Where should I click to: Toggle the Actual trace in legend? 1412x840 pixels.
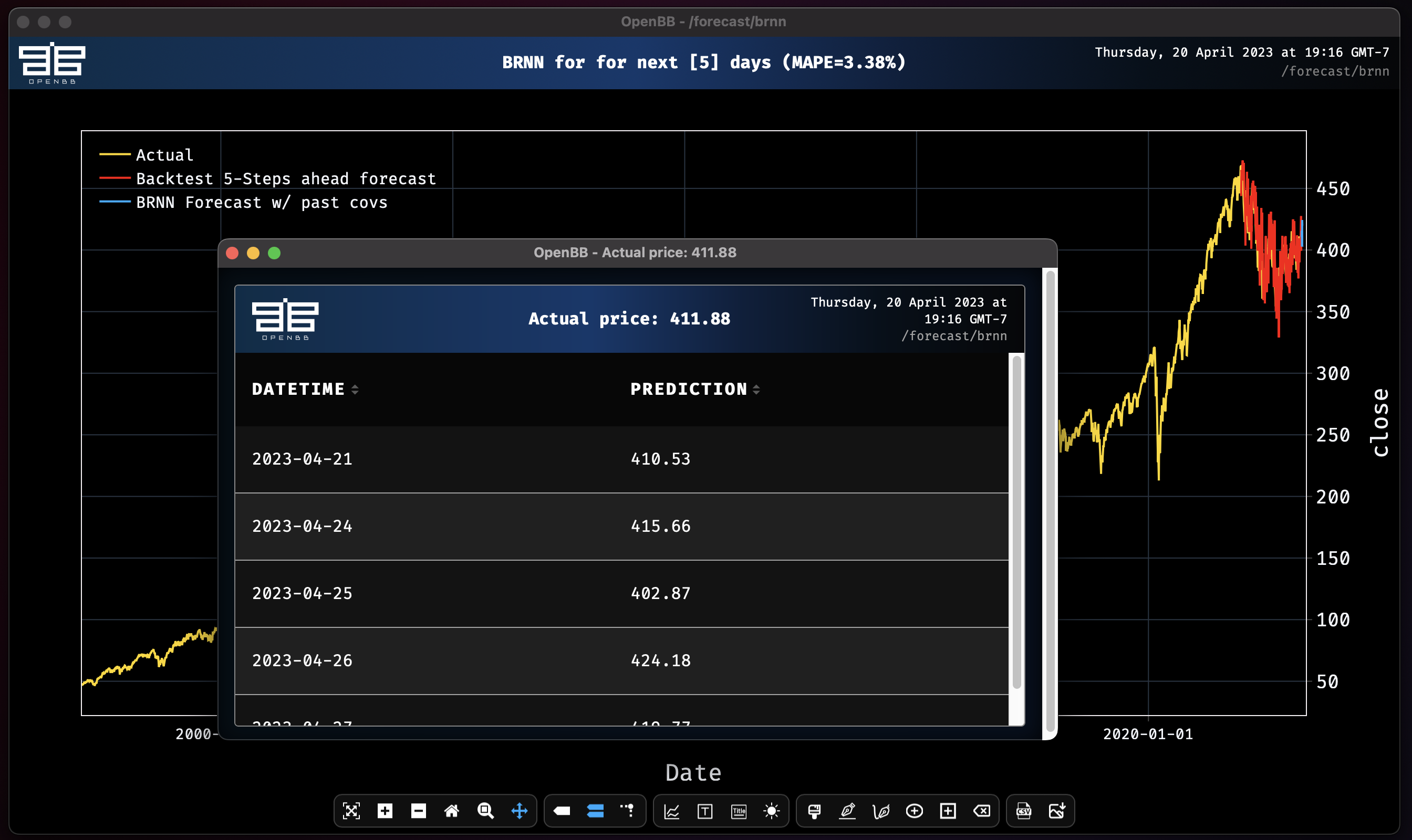147,154
